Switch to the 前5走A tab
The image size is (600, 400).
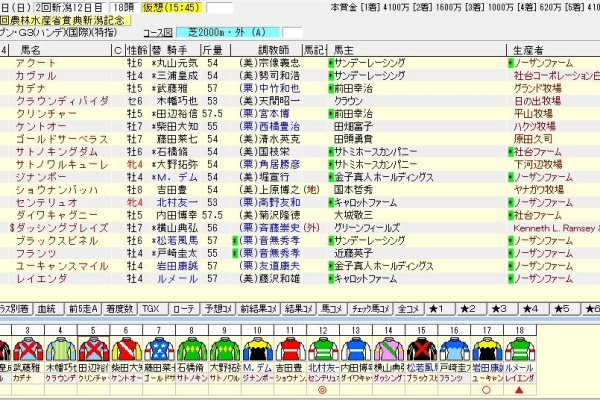click(83, 309)
